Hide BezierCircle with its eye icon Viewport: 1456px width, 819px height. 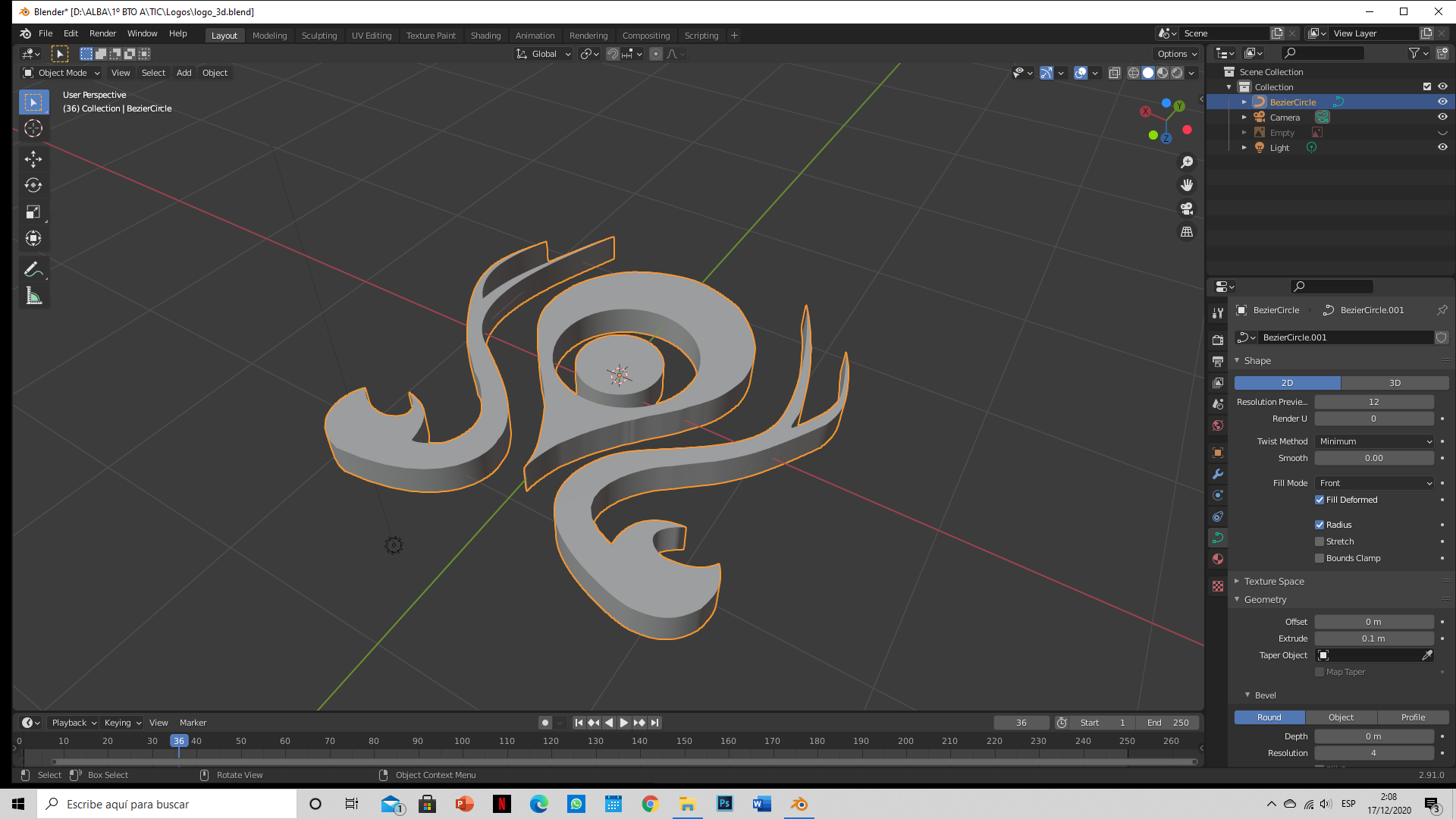(x=1442, y=102)
